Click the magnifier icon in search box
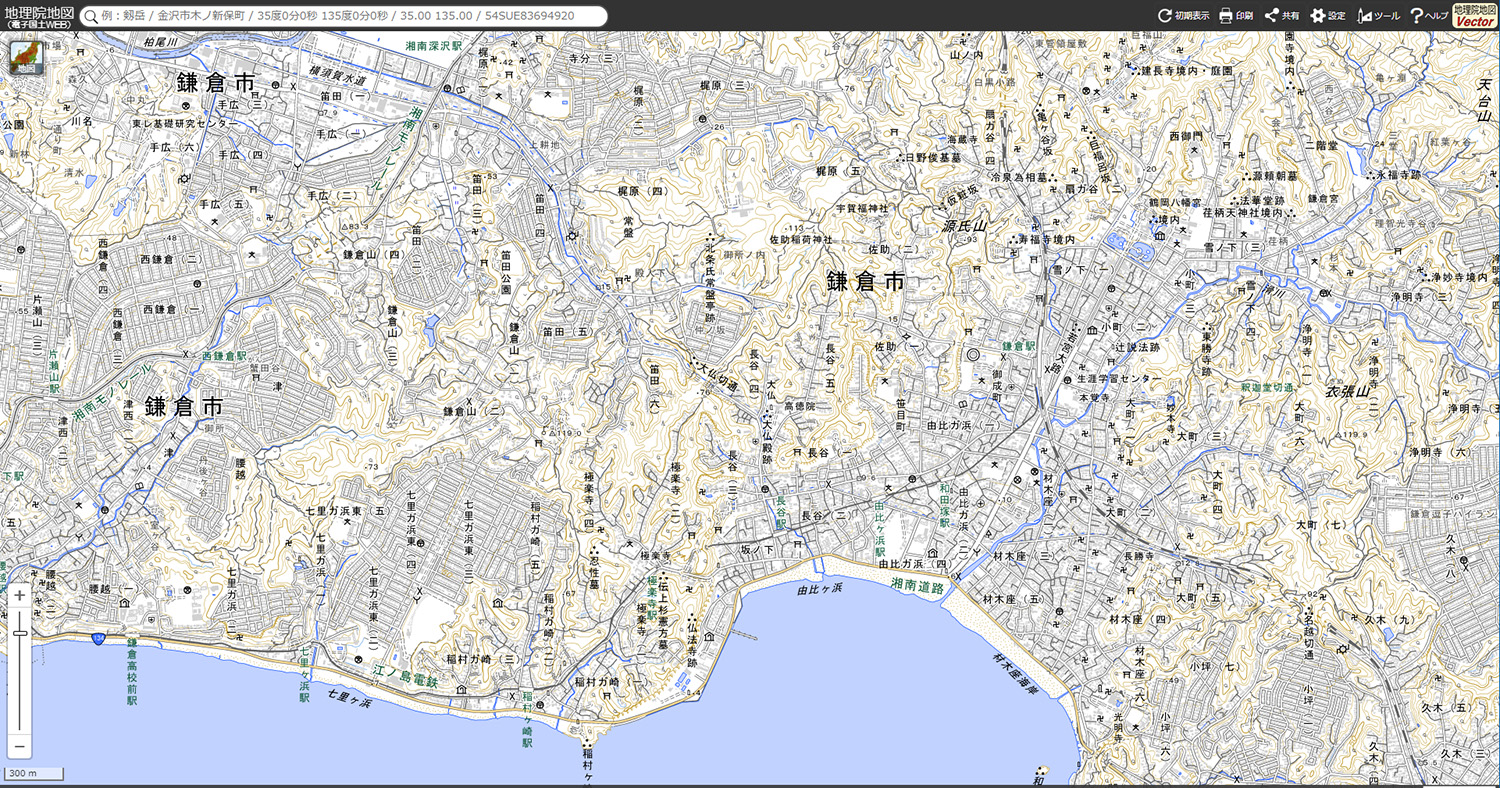The width and height of the screenshot is (1500, 788). (91, 16)
